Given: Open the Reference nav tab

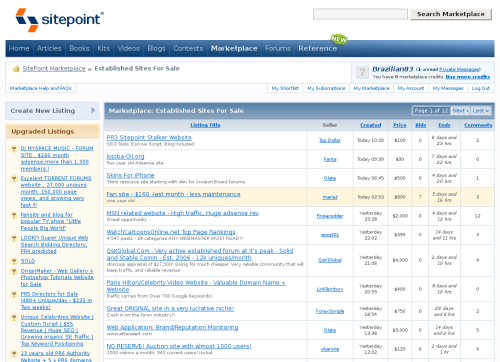Looking at the screenshot, I should coord(318,48).
